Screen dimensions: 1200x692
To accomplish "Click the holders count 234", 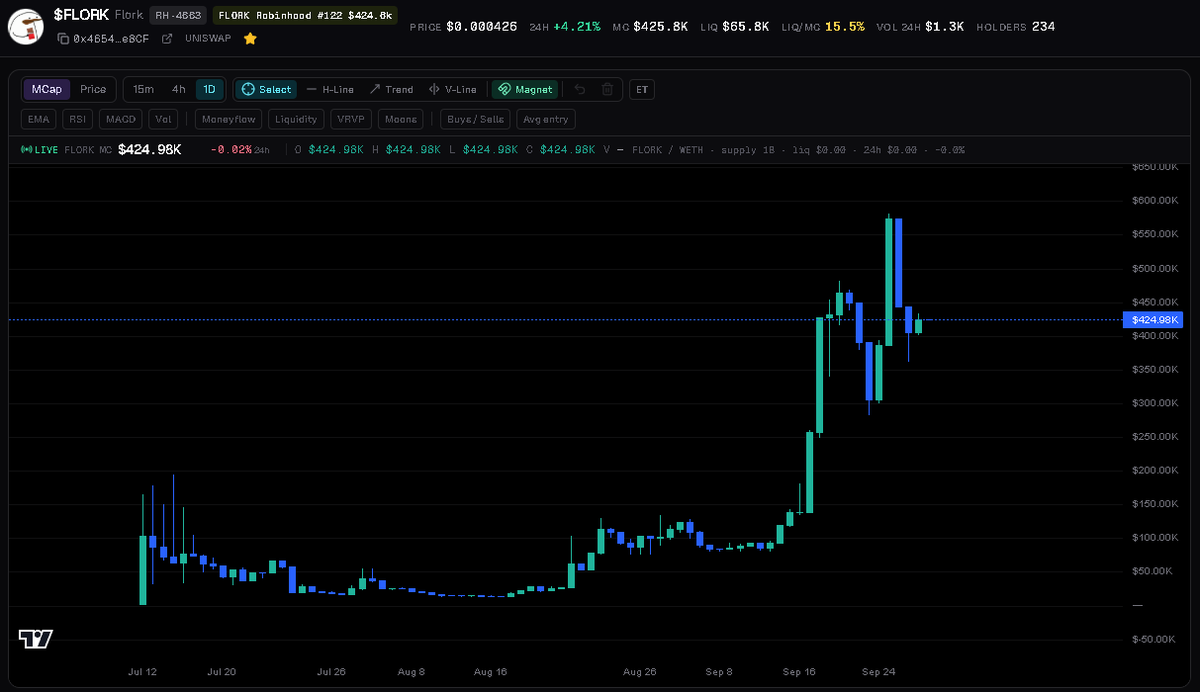I will [x=1043, y=26].
